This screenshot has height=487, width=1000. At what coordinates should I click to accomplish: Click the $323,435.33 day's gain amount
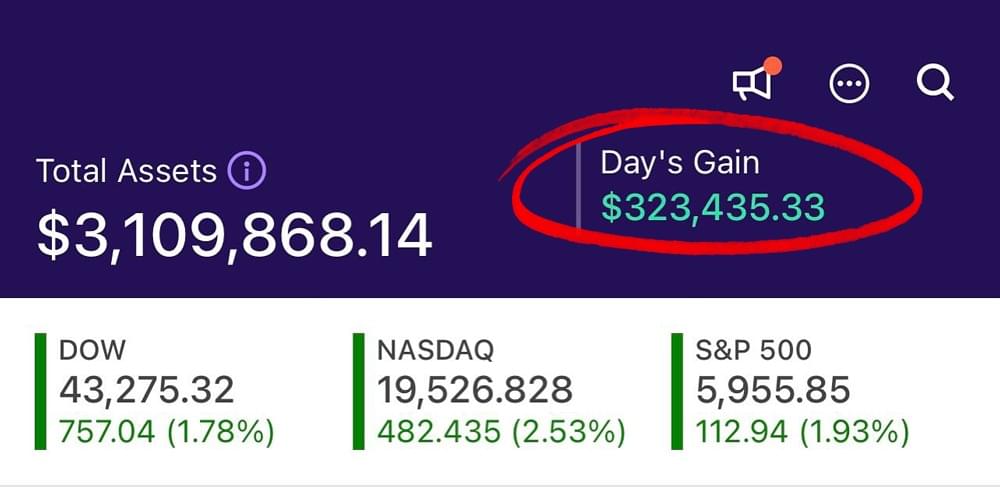coord(712,207)
